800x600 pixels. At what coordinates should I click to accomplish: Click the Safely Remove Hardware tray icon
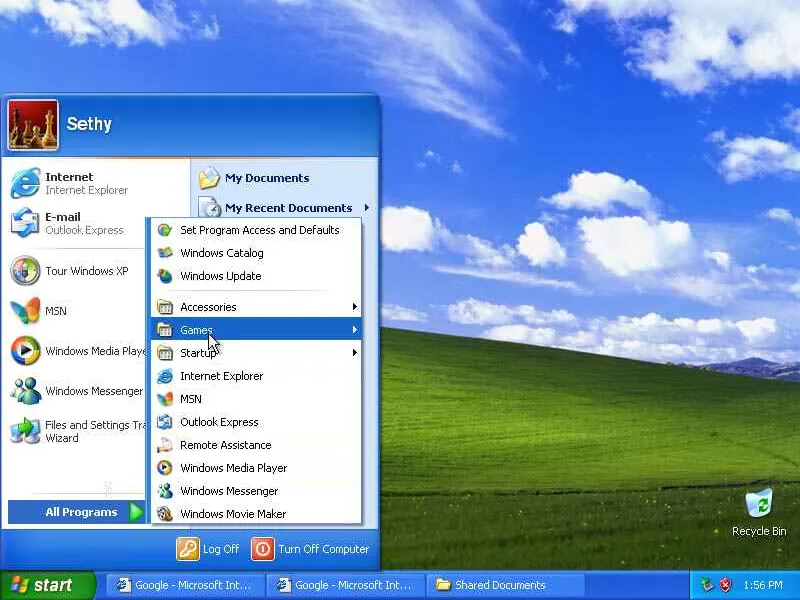coord(707,585)
